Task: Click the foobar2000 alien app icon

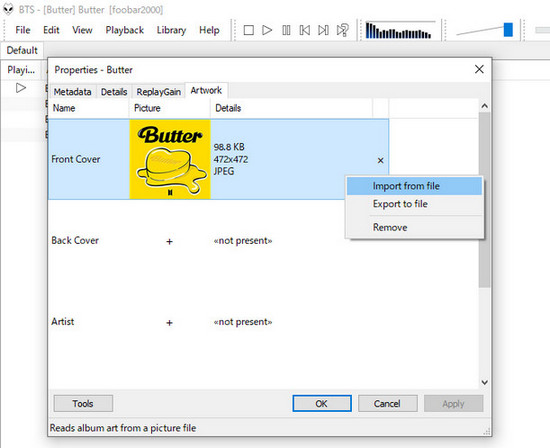Action: (x=8, y=9)
